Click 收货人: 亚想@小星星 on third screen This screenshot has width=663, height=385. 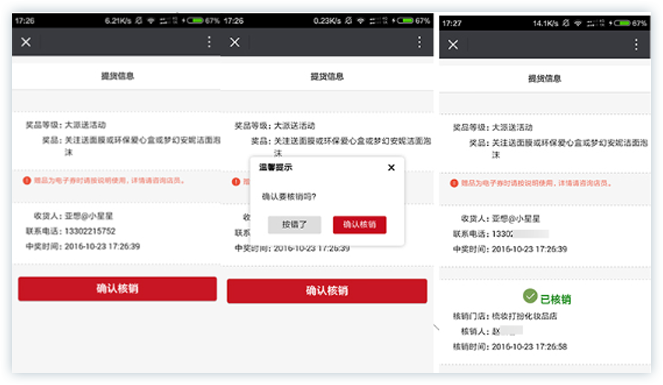tap(500, 218)
